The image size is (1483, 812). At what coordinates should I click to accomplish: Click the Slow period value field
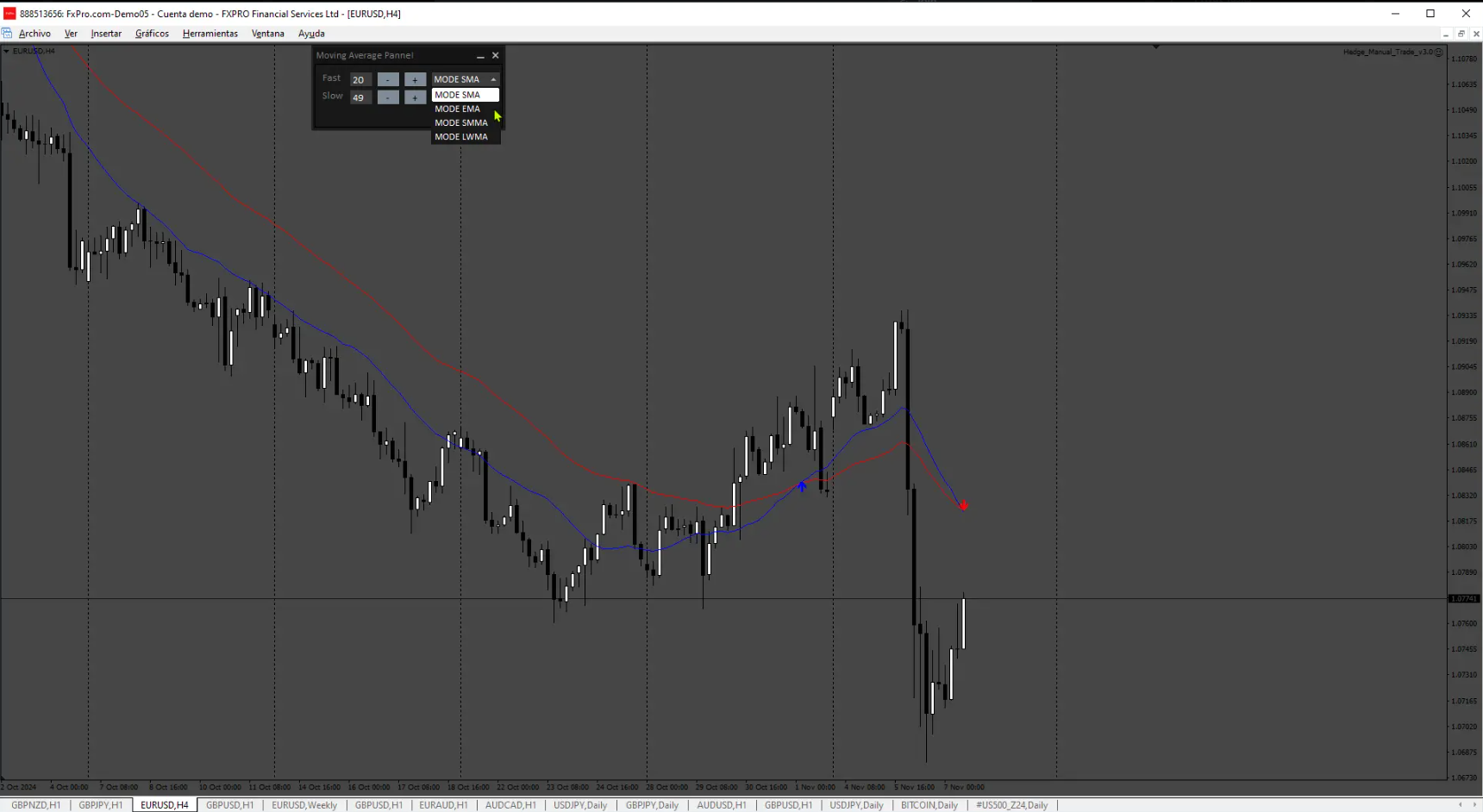coord(361,97)
